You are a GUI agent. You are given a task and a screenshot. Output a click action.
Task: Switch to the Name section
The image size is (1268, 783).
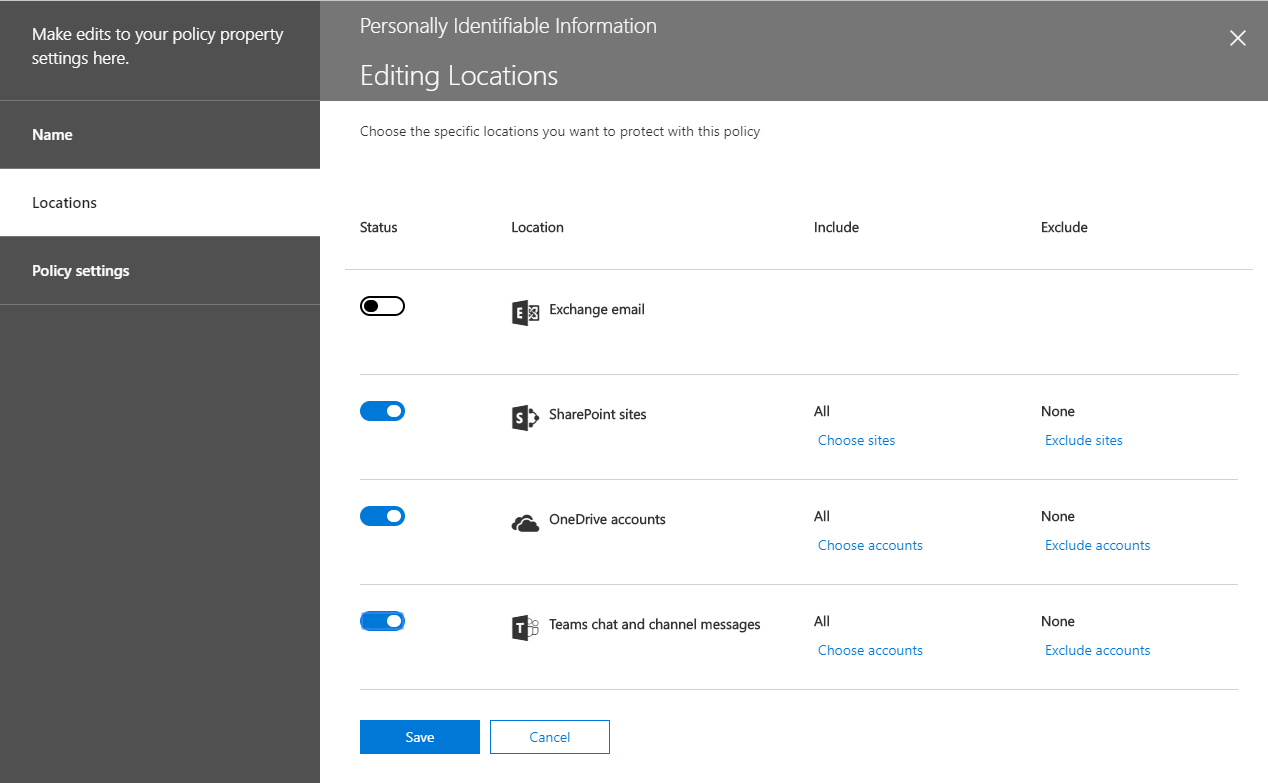(52, 134)
